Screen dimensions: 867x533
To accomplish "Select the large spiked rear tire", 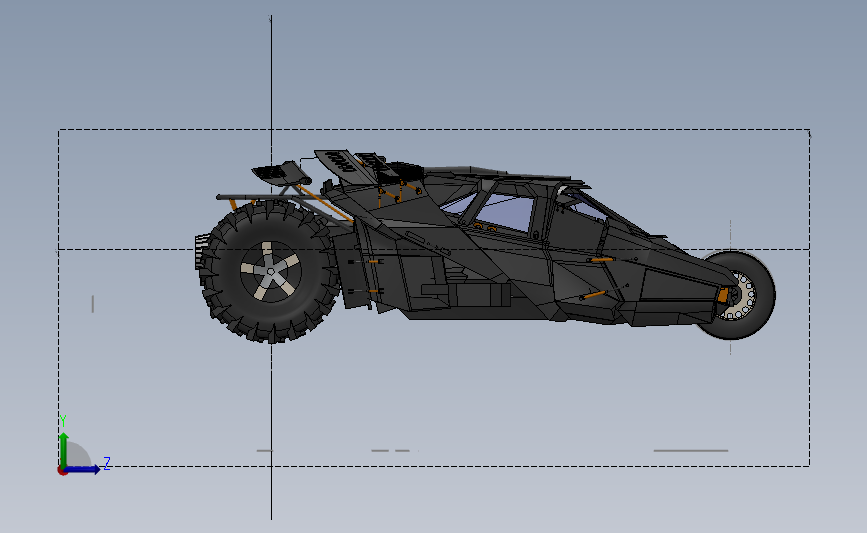I will [270, 271].
